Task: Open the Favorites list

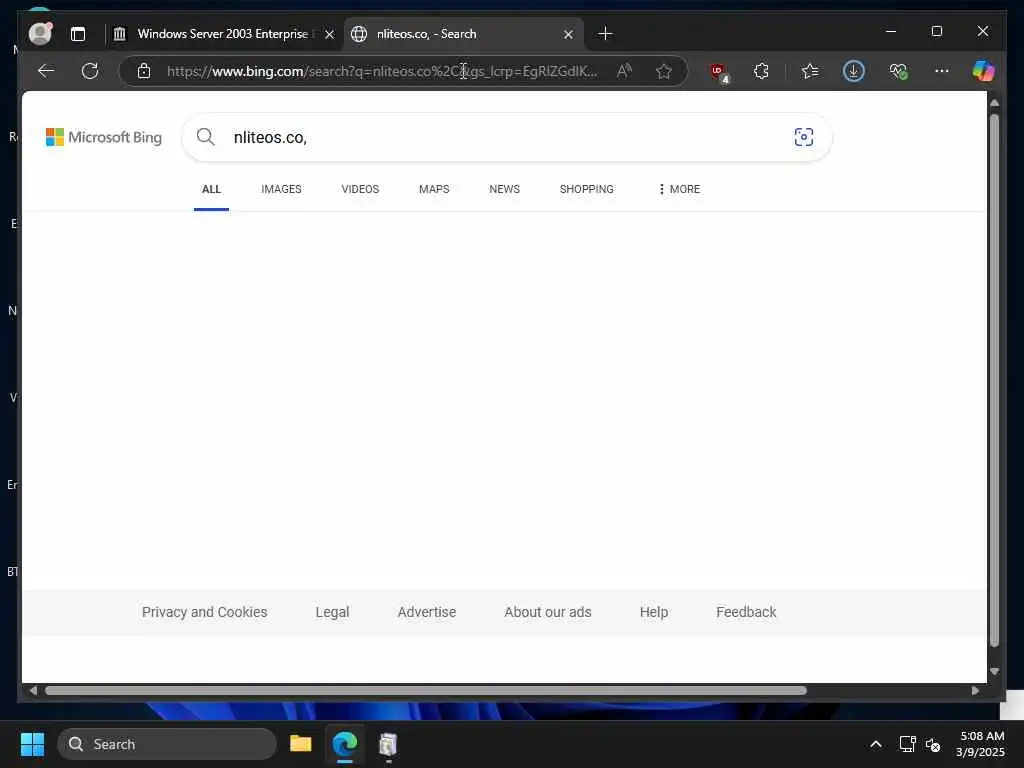Action: pyautogui.click(x=810, y=71)
